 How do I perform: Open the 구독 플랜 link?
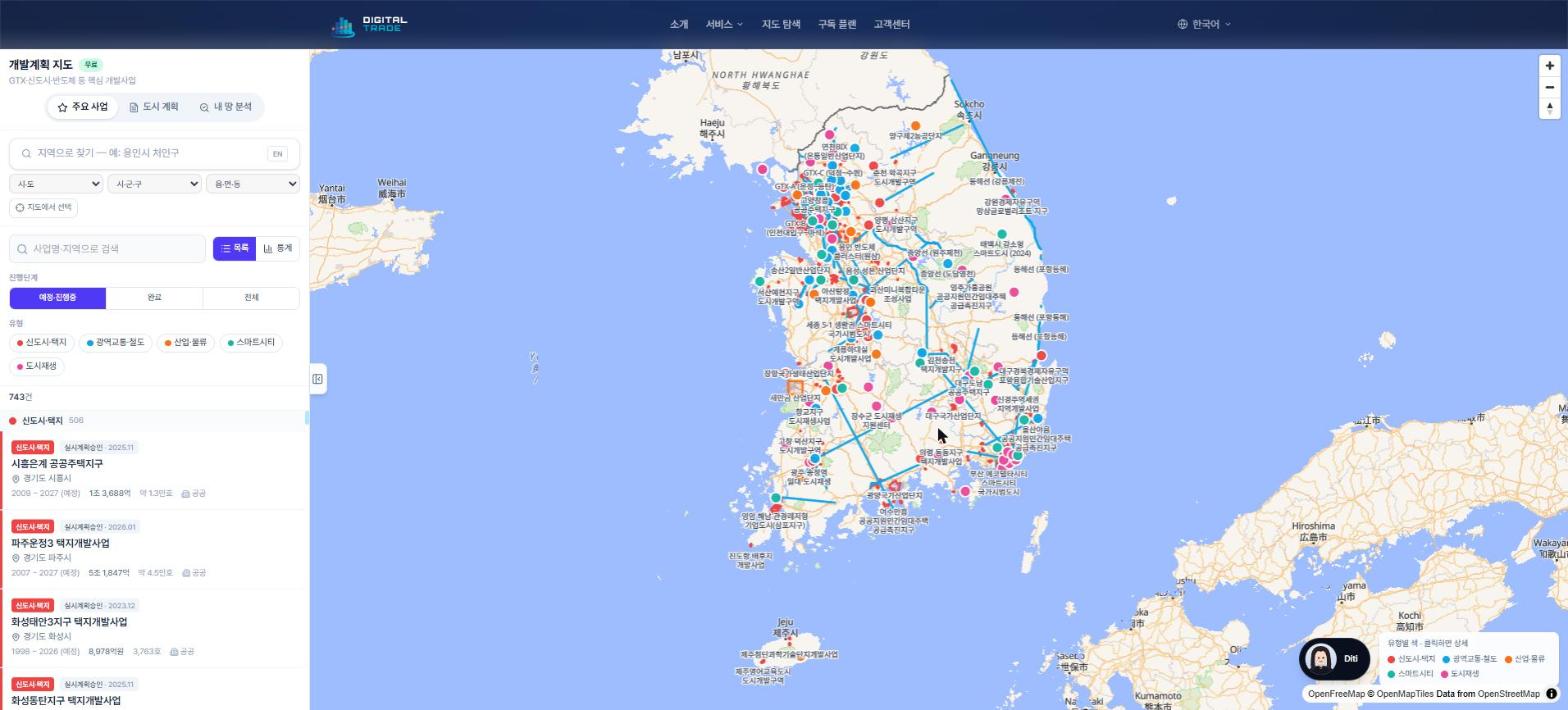pyautogui.click(x=837, y=24)
